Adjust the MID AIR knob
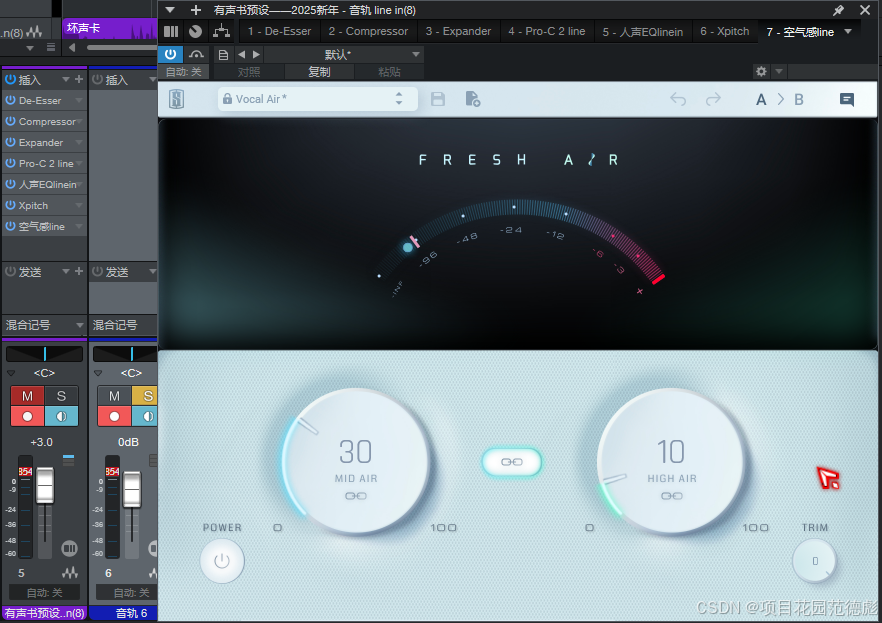 tap(356, 461)
